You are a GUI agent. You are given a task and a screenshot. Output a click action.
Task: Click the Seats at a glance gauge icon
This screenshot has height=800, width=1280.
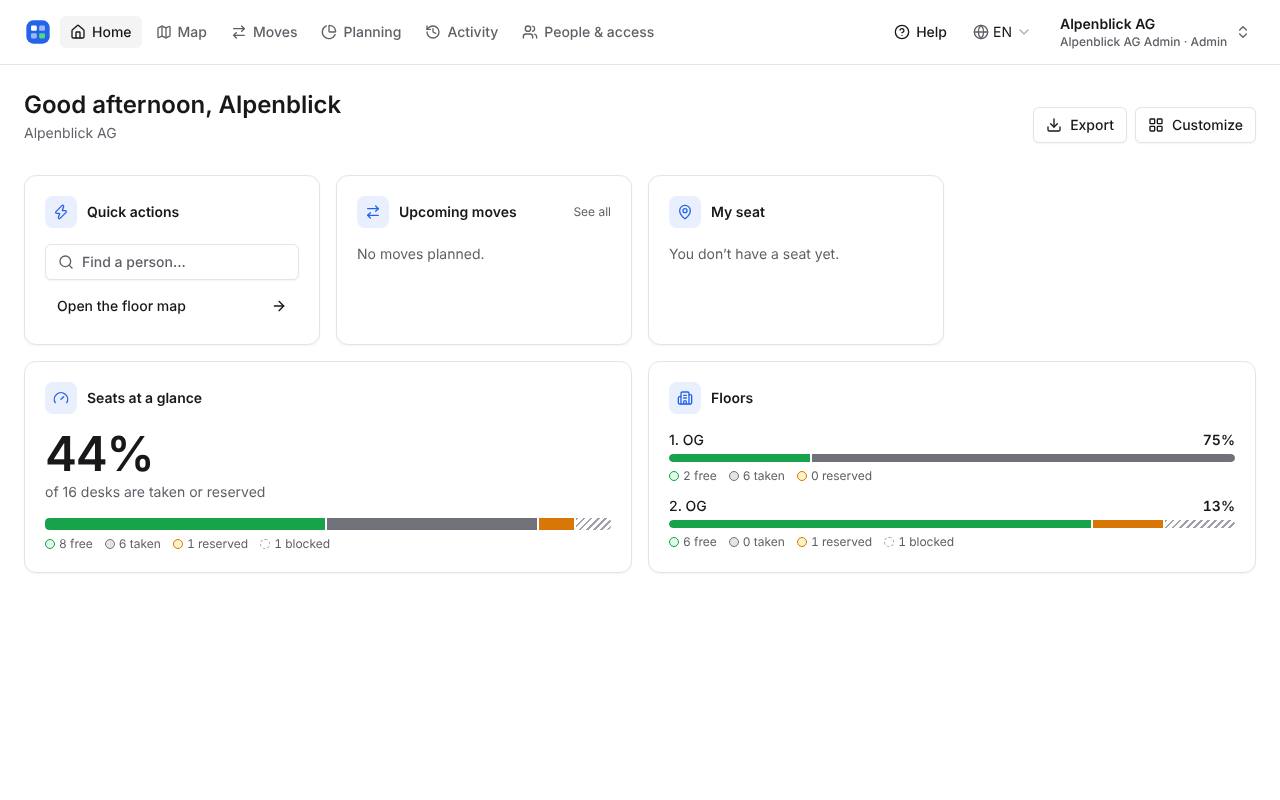[61, 398]
